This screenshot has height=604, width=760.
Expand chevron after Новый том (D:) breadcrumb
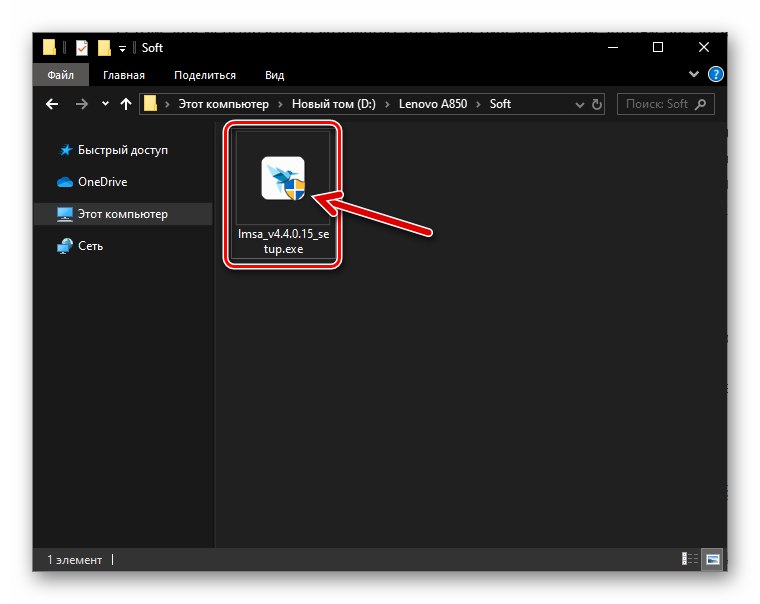point(387,104)
